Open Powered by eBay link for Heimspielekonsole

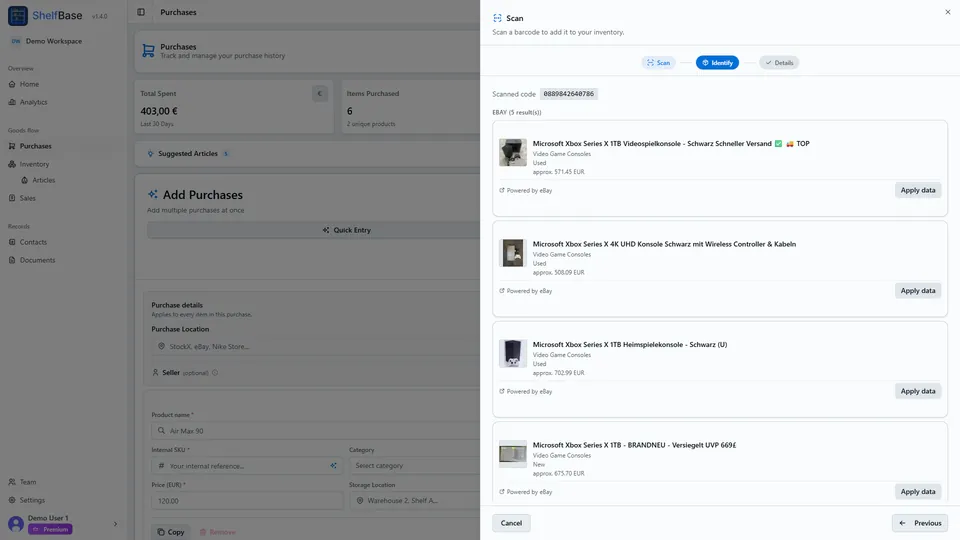(525, 391)
